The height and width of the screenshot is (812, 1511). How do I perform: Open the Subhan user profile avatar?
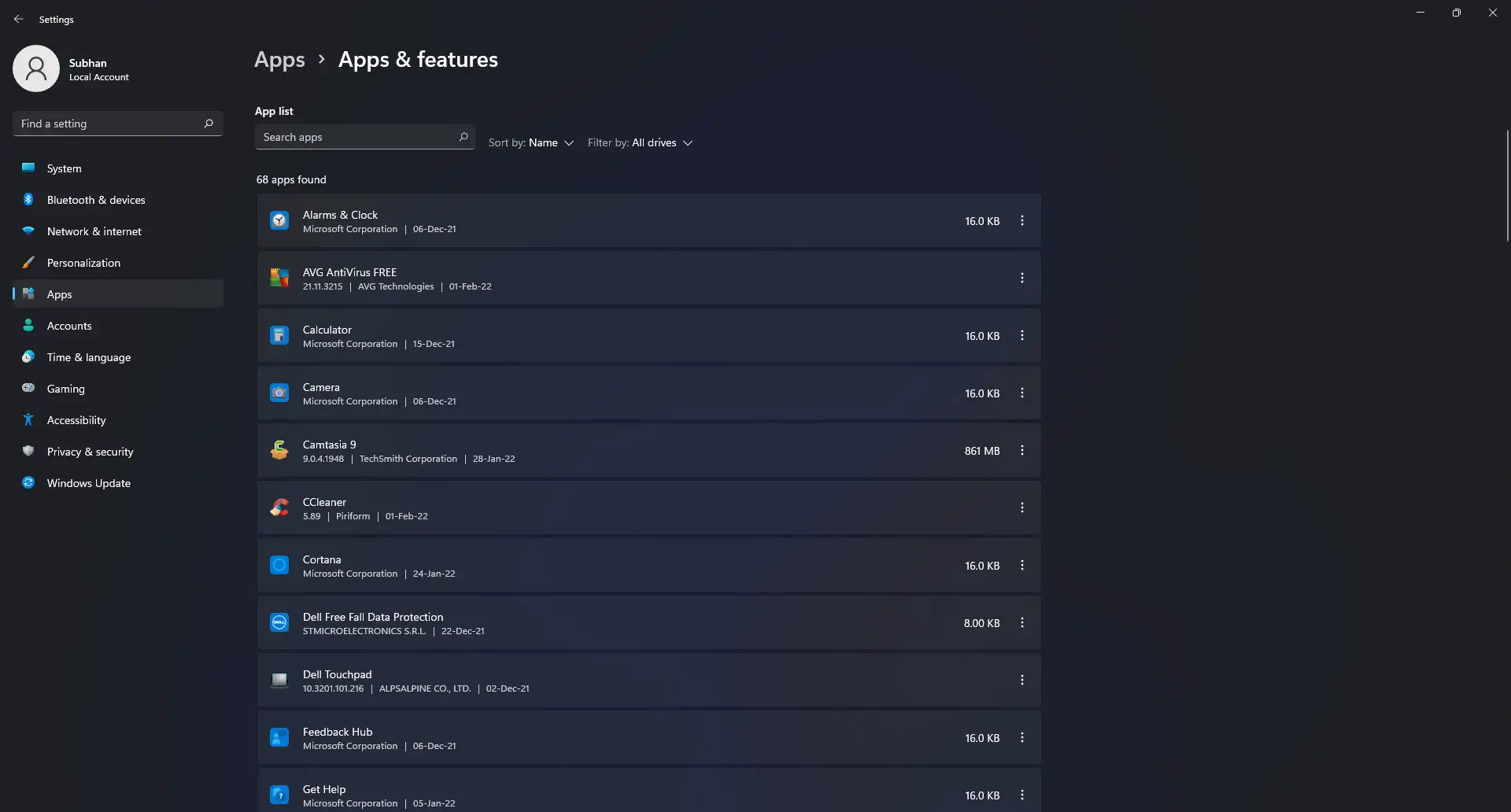[x=36, y=68]
